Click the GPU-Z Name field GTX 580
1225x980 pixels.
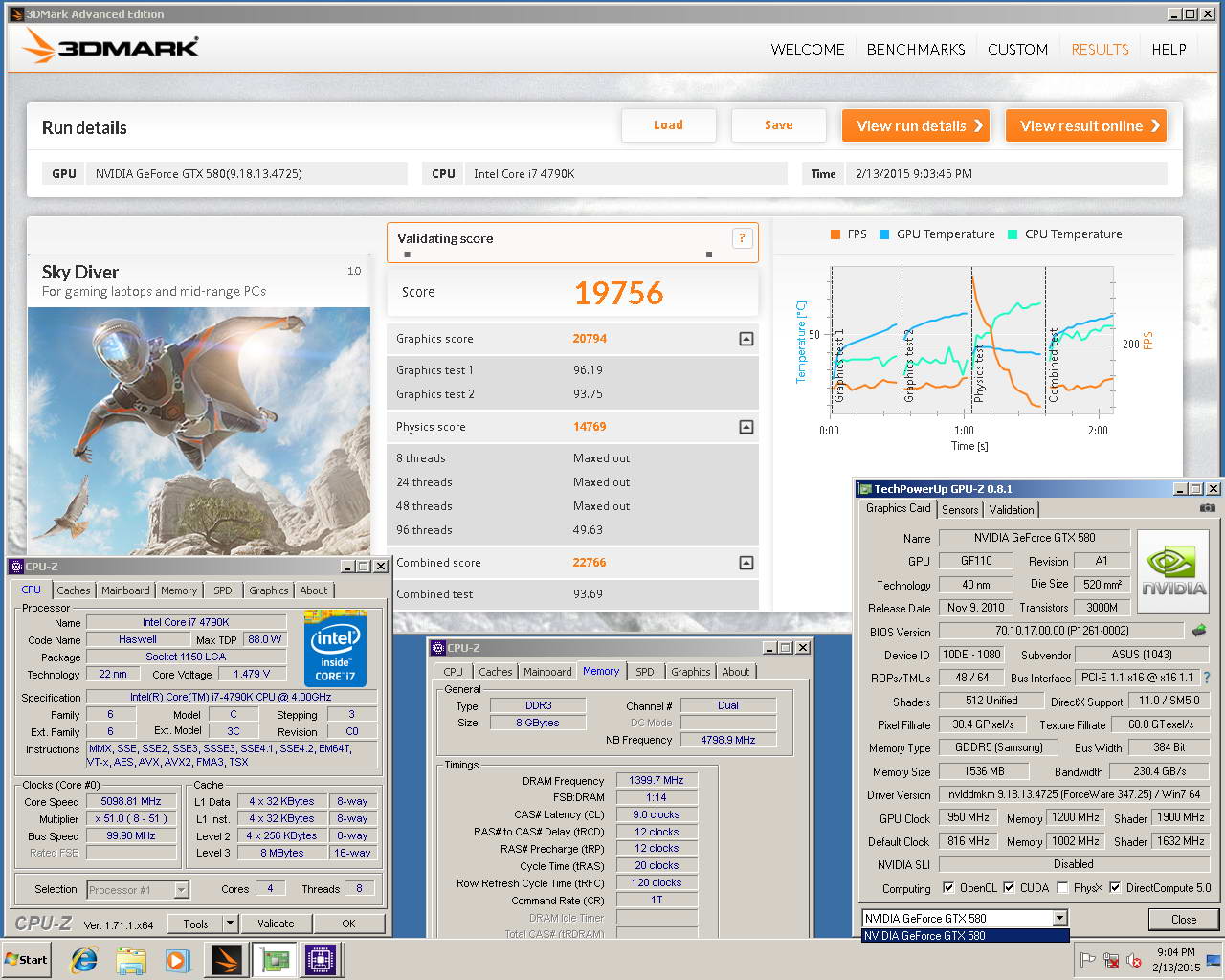pos(1035,538)
